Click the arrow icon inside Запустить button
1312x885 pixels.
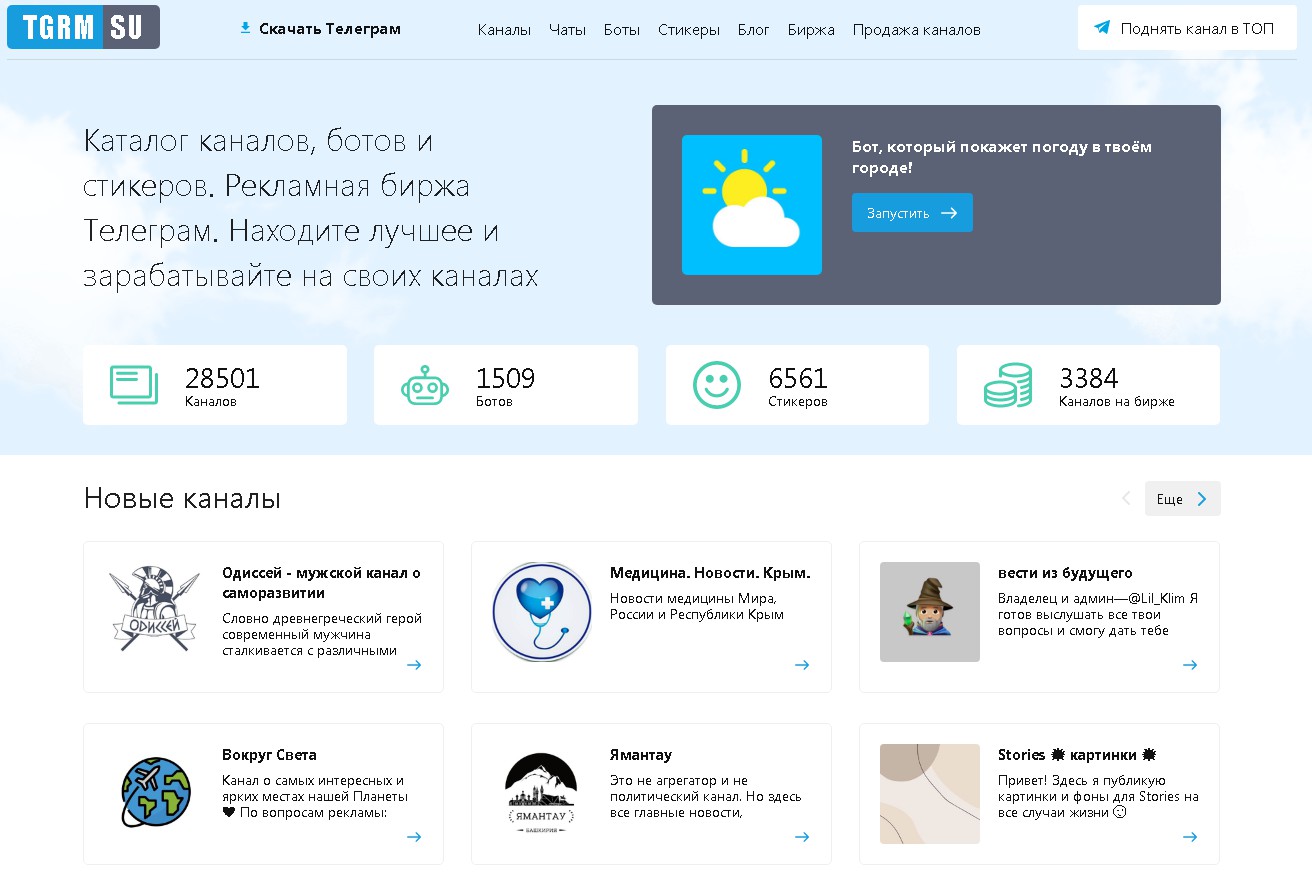(x=949, y=213)
